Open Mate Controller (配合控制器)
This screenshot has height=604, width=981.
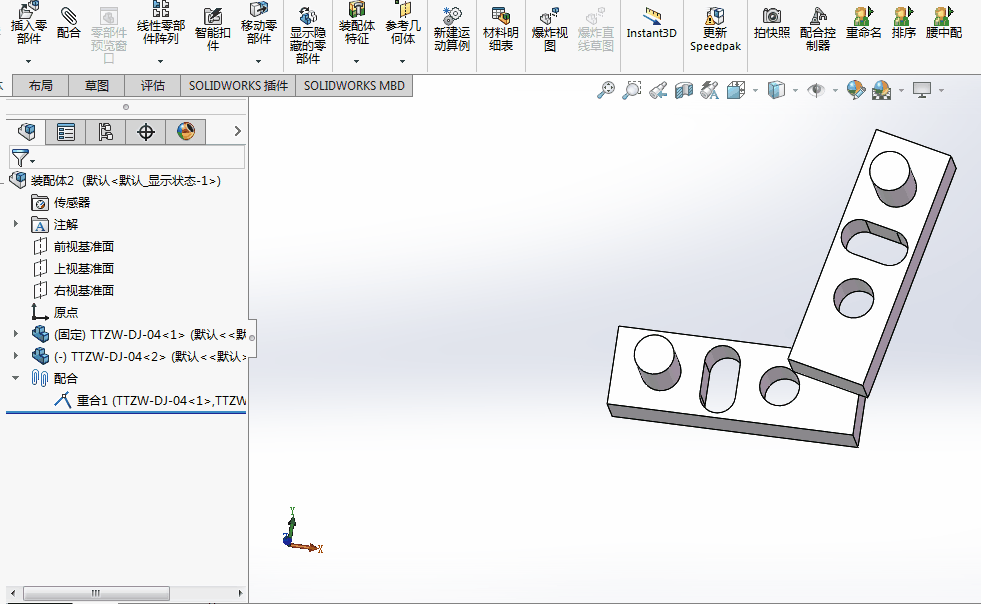point(818,29)
